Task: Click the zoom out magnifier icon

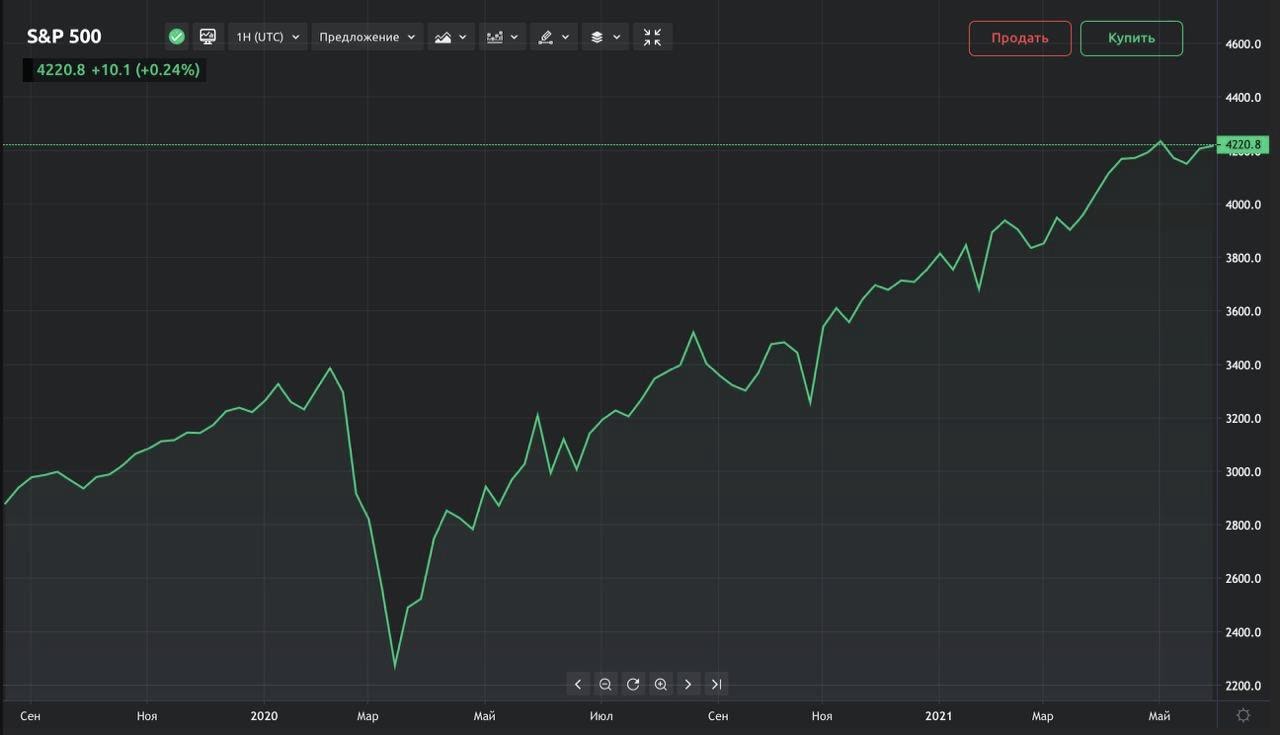Action: [605, 684]
